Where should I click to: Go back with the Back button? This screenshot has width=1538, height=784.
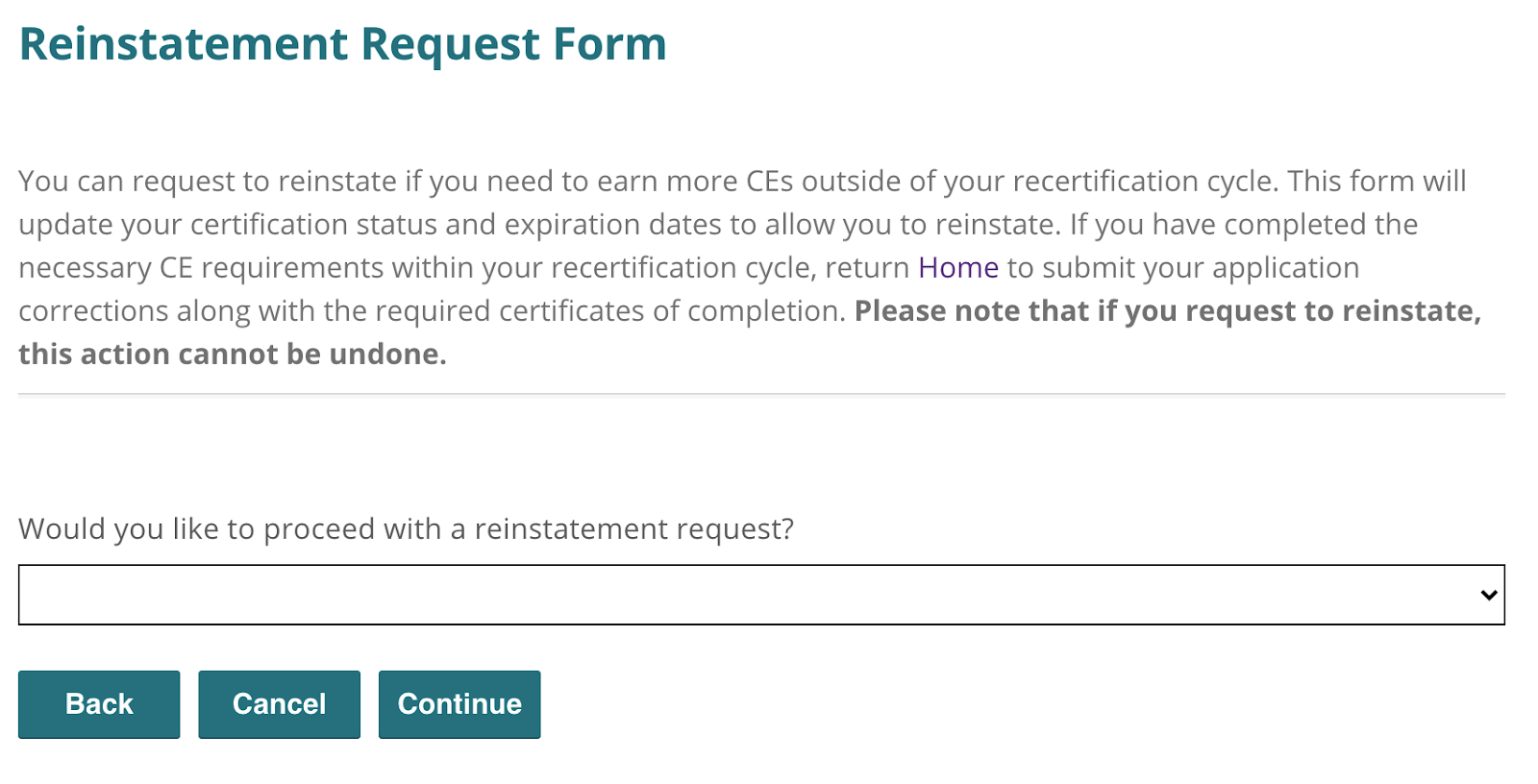[x=99, y=704]
